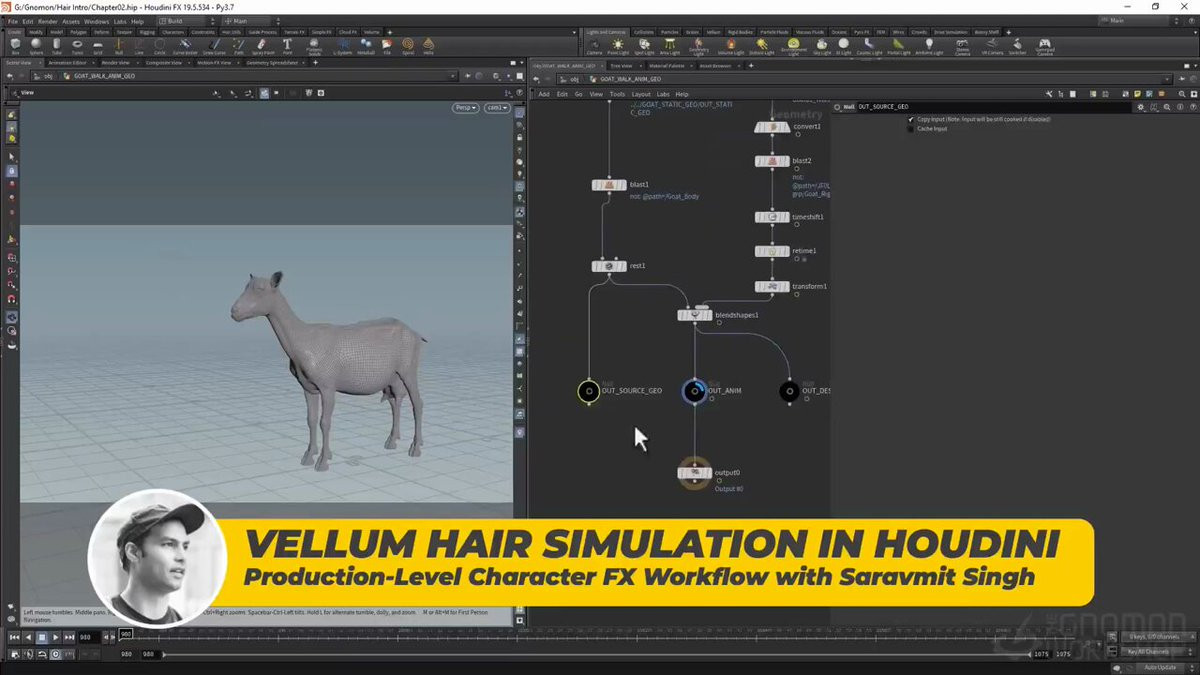Add a Point Light
The width and height of the screenshot is (1200, 675).
(618, 46)
